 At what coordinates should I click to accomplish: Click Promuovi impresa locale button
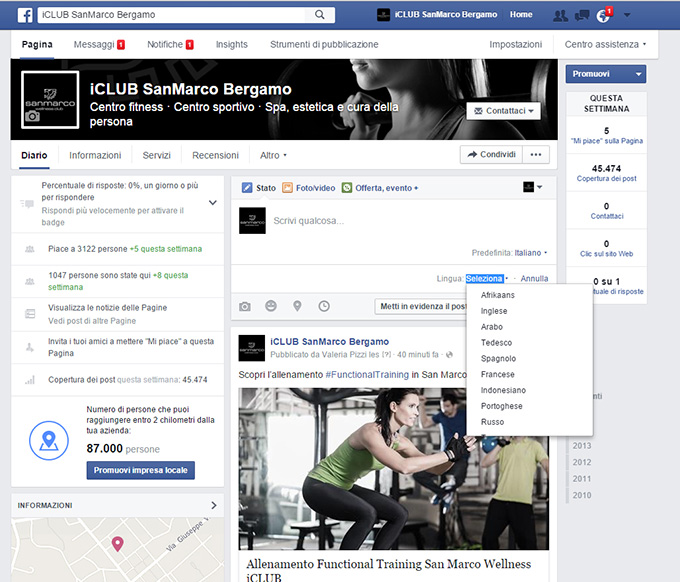click(141, 470)
